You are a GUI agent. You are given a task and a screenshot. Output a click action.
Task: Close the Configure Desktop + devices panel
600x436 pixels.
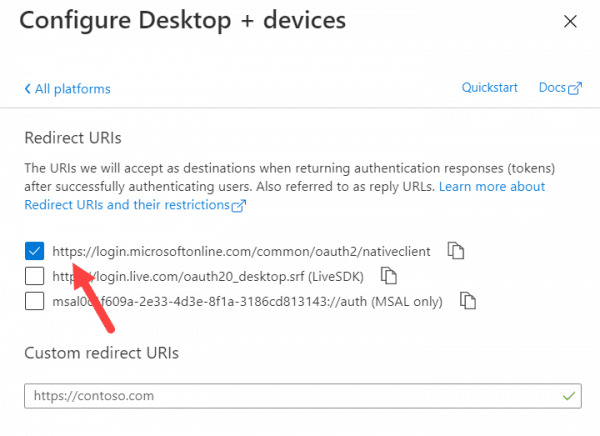pyautogui.click(x=570, y=20)
